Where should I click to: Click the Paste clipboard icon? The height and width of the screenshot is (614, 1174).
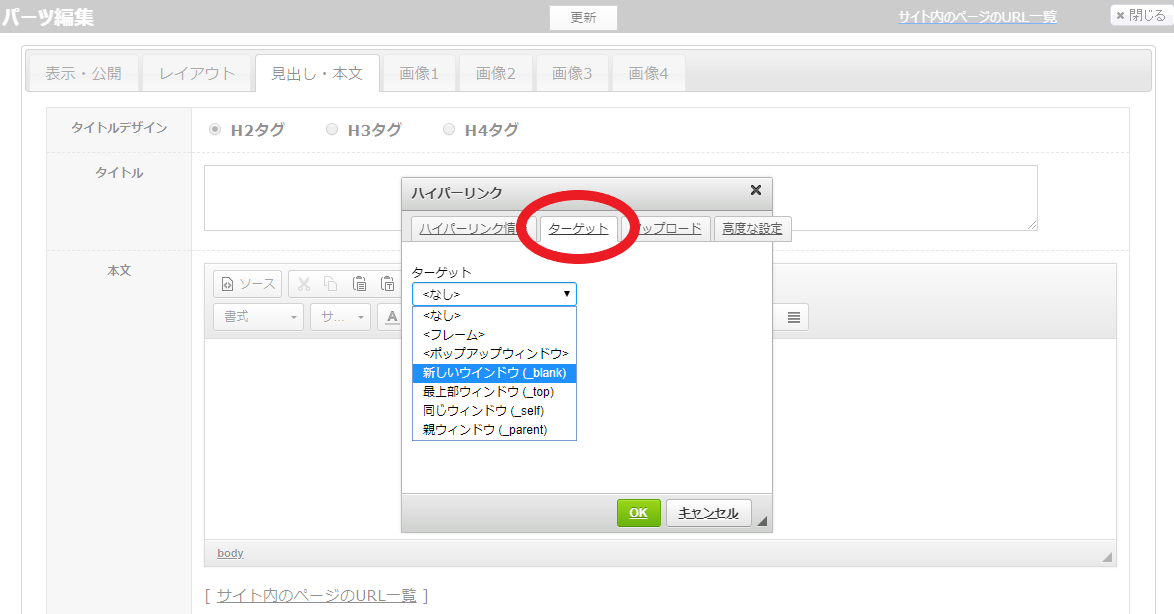point(359,284)
